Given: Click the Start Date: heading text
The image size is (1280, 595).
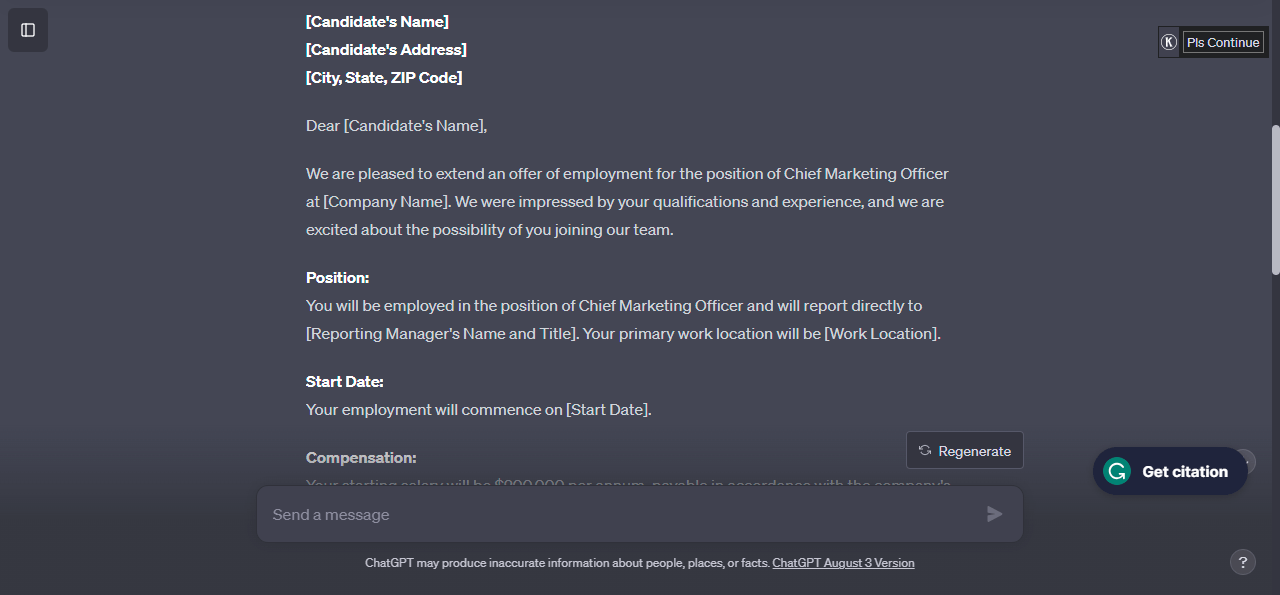Looking at the screenshot, I should [x=345, y=382].
